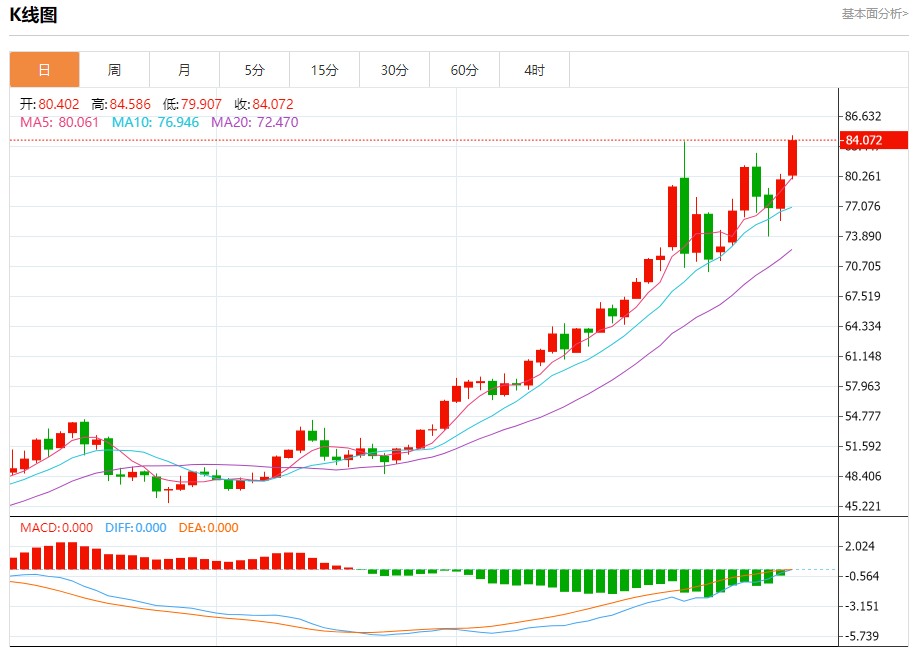Open the 5分 interval tab
914x647 pixels.
tap(254, 70)
